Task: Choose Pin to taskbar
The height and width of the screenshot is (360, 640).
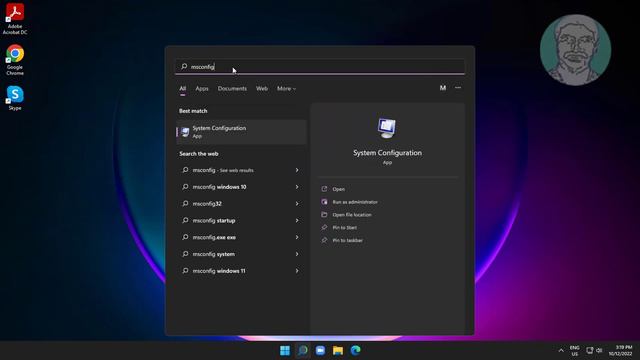Action: [347, 240]
